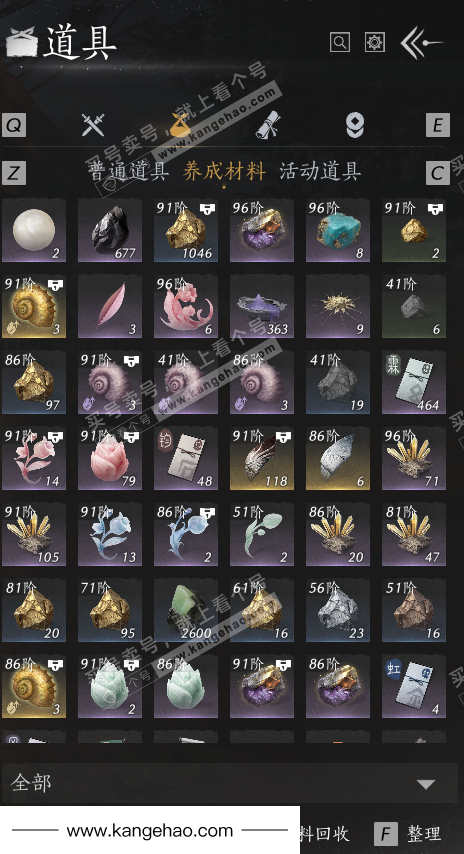Open the gear settings icon
Screen dimensions: 464x854
click(x=375, y=42)
